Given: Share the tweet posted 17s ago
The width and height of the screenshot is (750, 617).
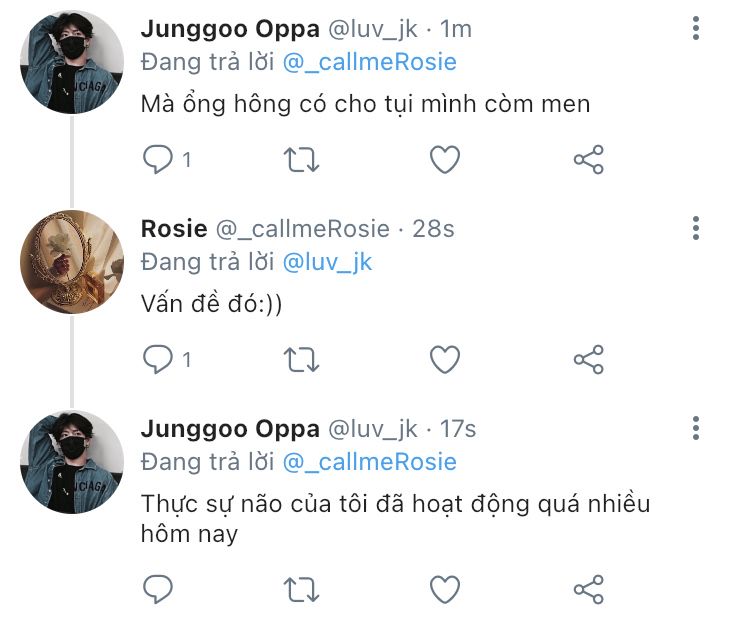Looking at the screenshot, I should (589, 589).
